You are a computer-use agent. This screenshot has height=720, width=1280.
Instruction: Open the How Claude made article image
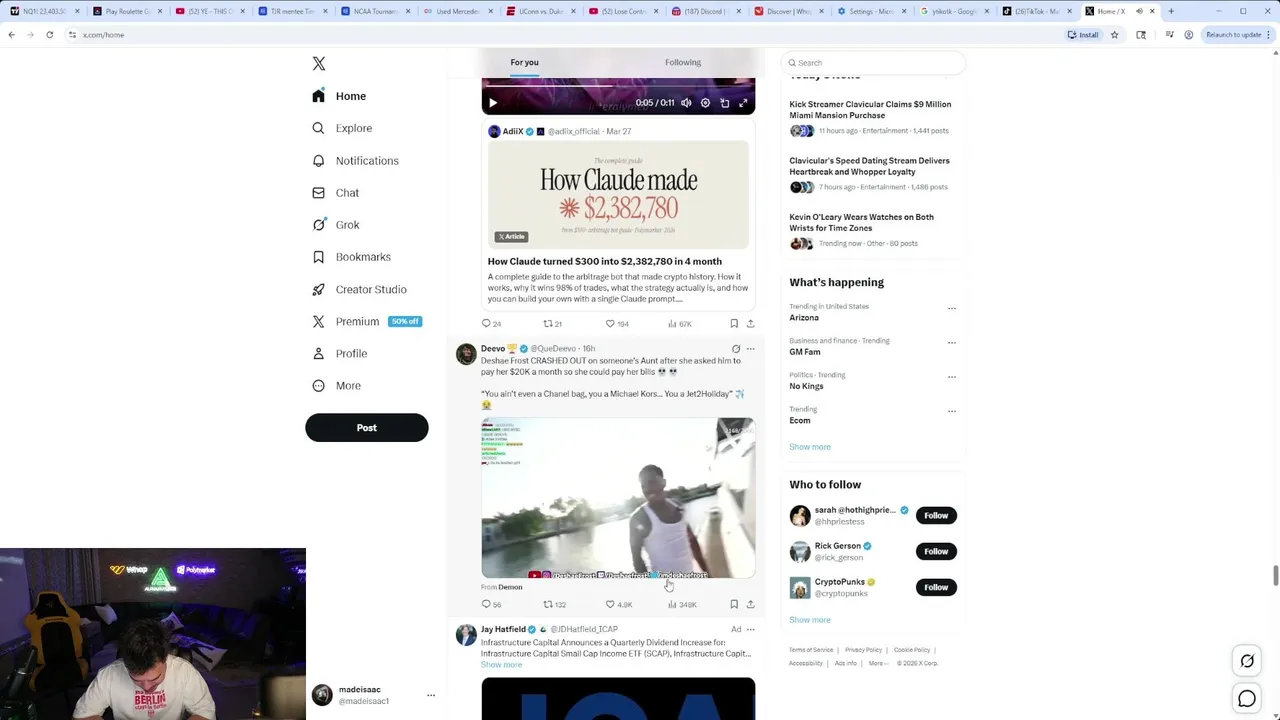pos(618,194)
